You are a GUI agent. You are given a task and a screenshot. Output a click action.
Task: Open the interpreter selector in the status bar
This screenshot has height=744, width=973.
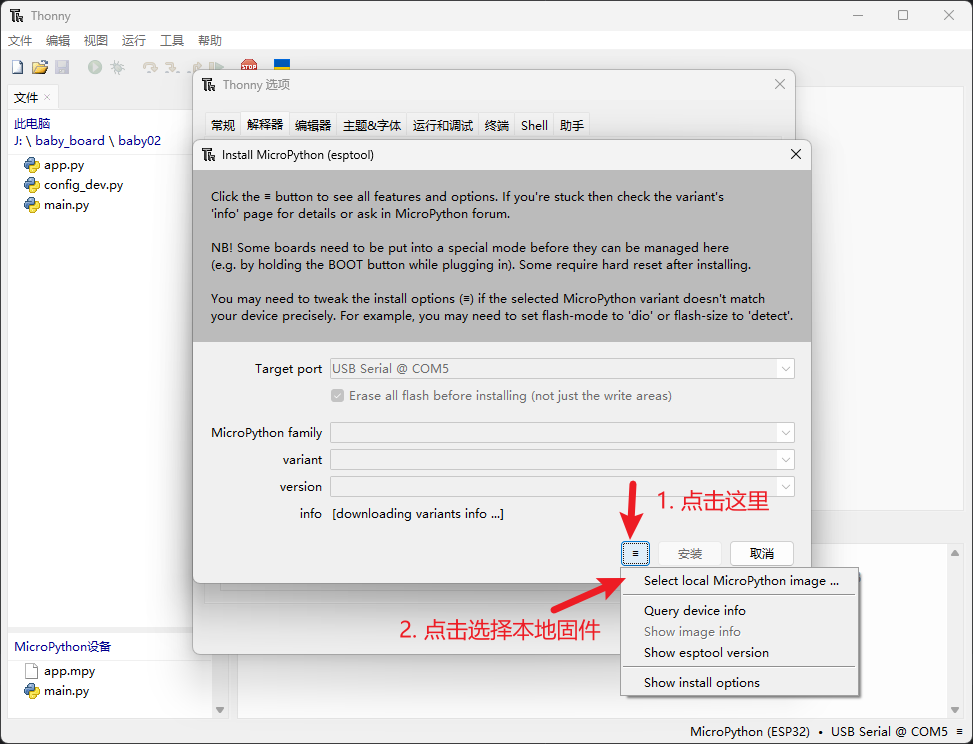[x=827, y=732]
